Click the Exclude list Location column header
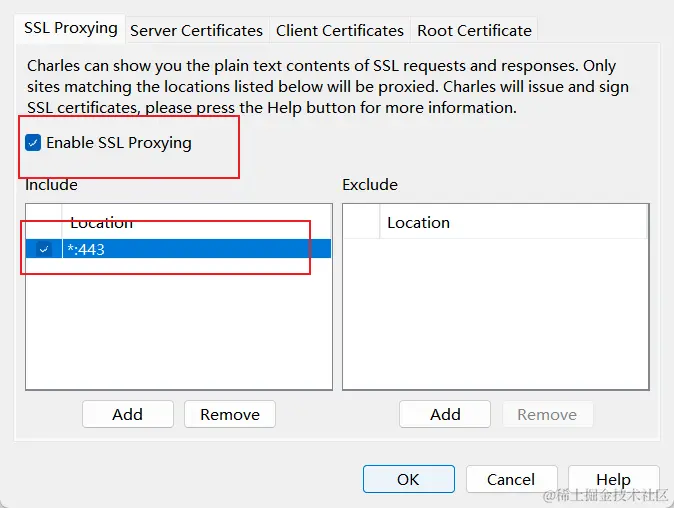Viewport: 674px width, 508px height. (x=513, y=222)
